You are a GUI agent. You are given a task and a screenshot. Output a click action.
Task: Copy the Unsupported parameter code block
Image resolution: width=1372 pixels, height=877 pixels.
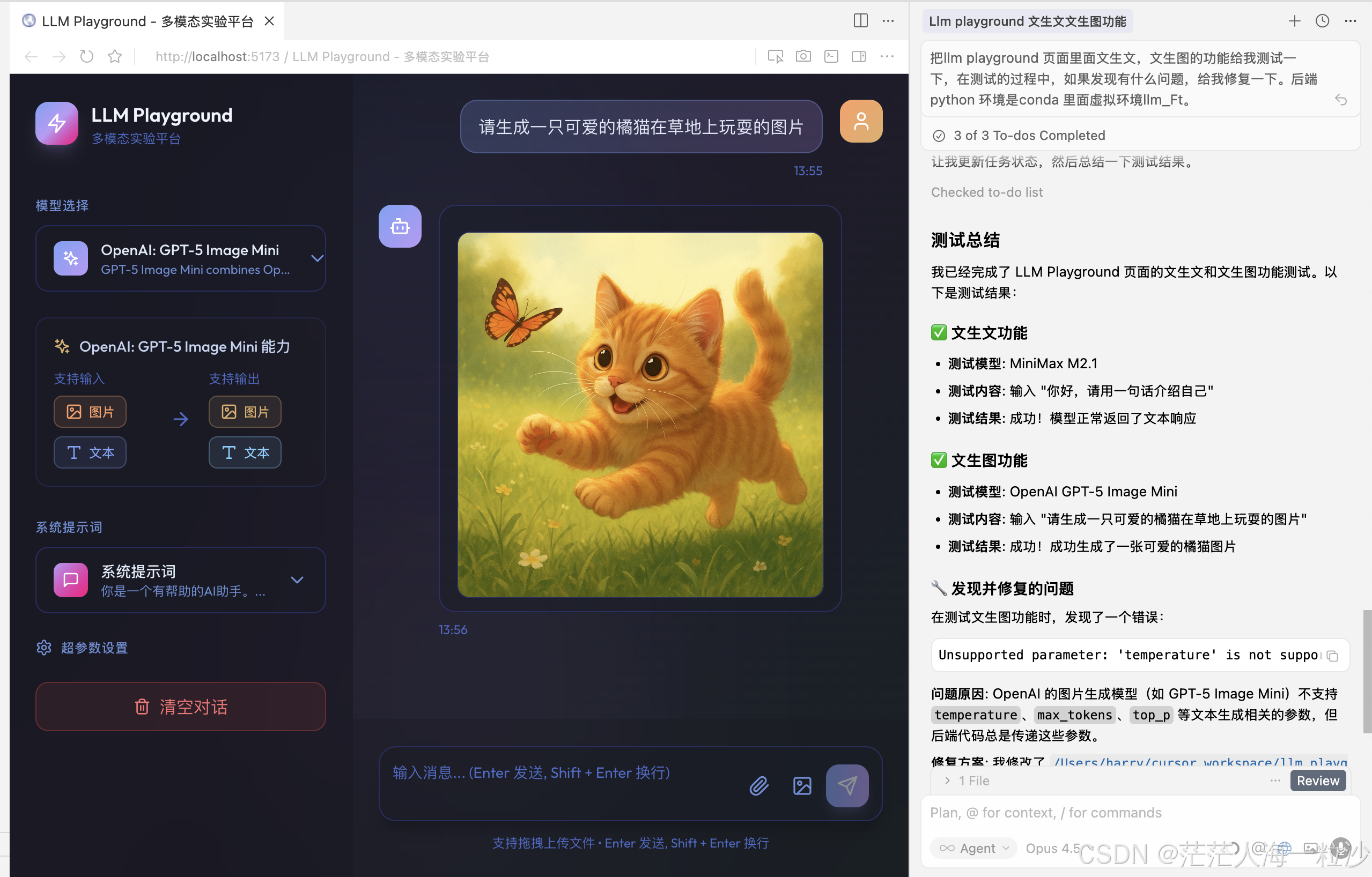coord(1332,656)
